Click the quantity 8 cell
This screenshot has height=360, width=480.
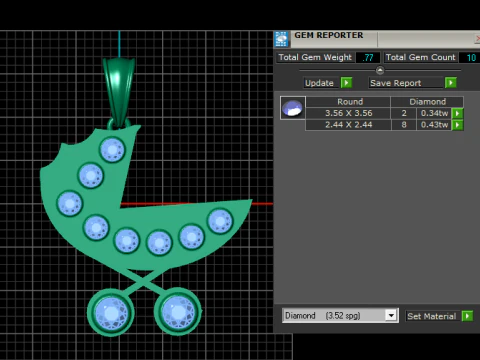point(404,125)
